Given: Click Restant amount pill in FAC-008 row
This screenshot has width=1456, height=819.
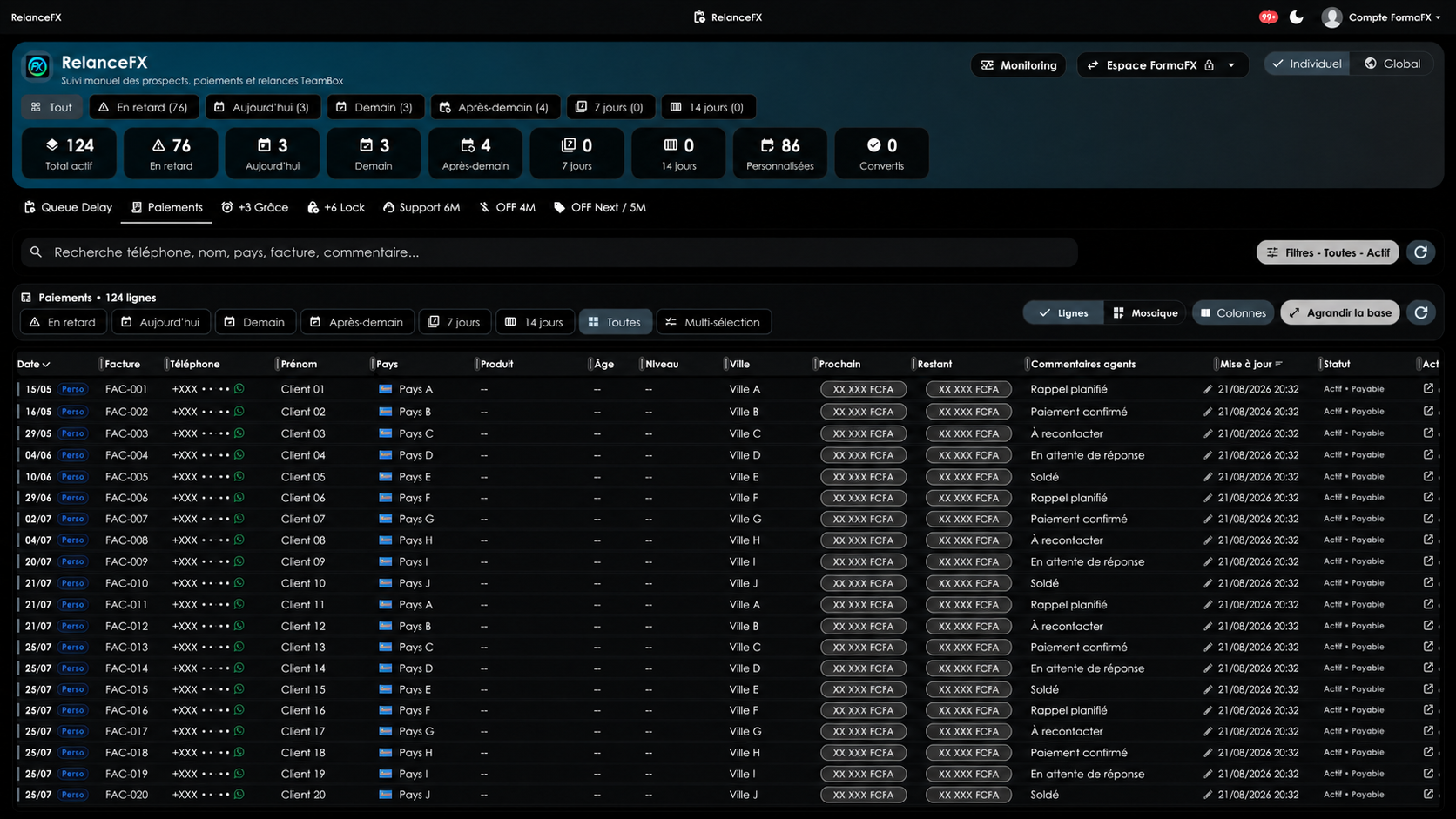Looking at the screenshot, I should click(x=968, y=540).
